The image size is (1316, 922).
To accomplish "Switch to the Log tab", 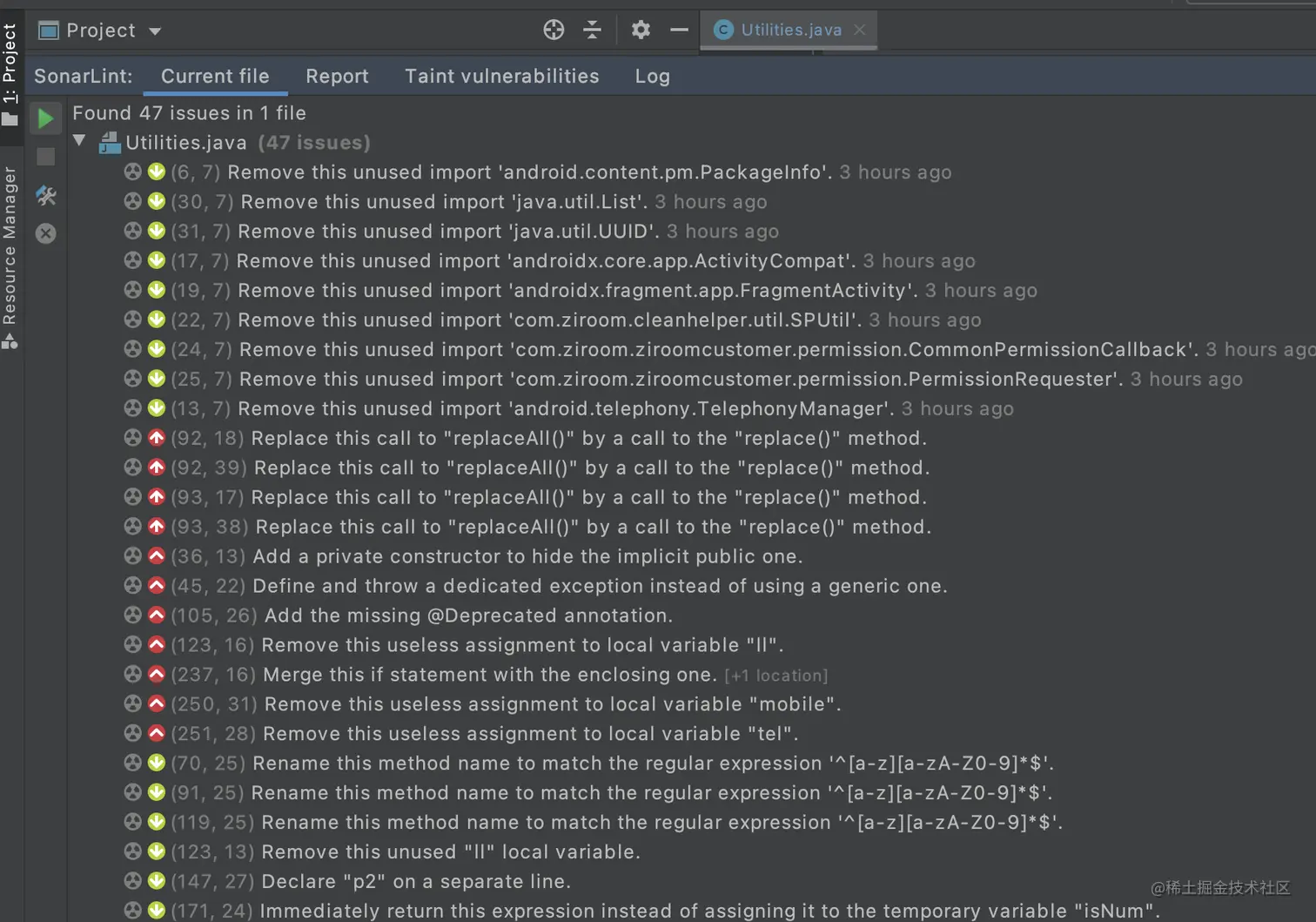I will [x=652, y=77].
